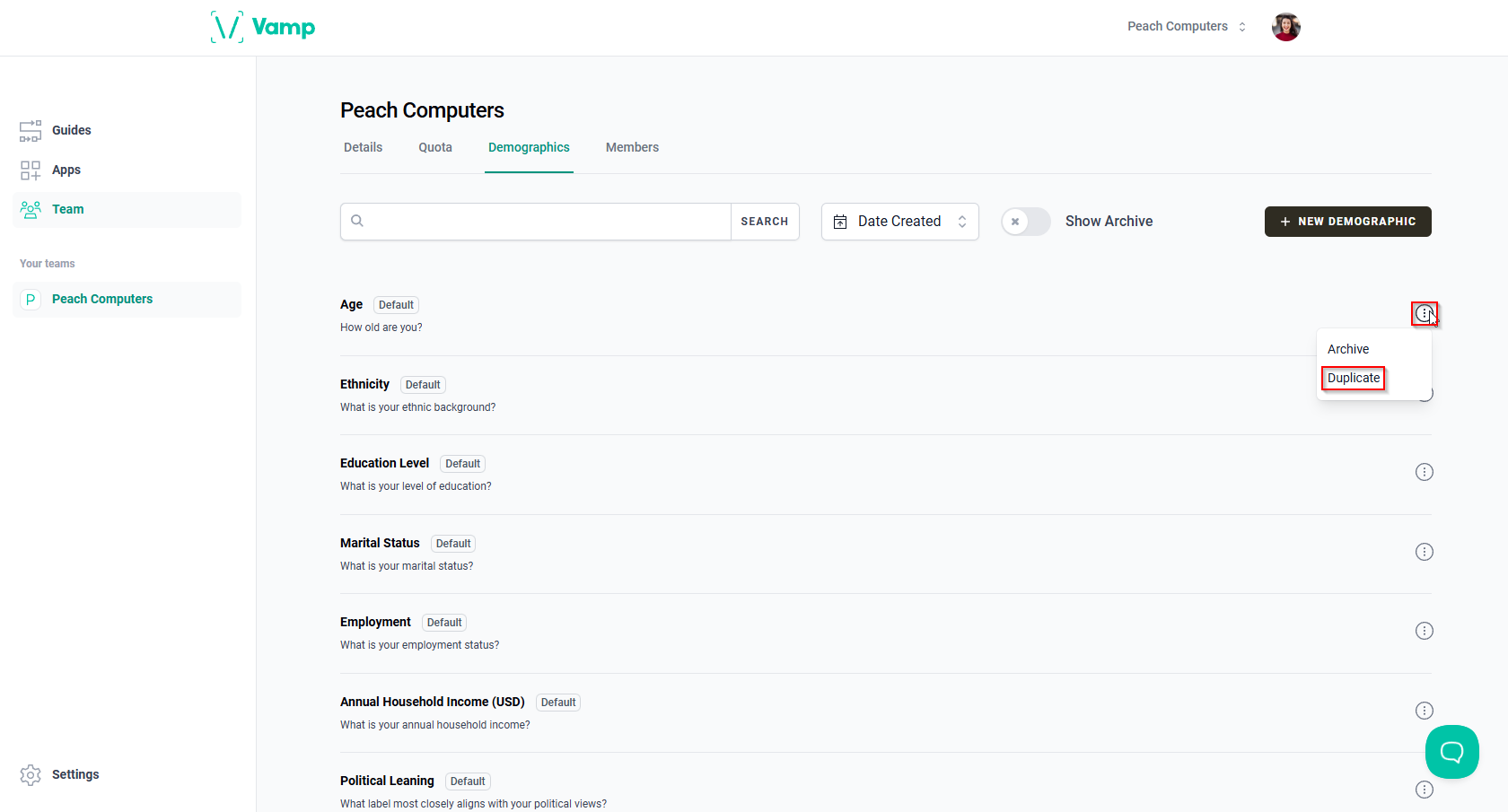Image resolution: width=1508 pixels, height=812 pixels.
Task: Click the SEARCH button
Action: [765, 222]
